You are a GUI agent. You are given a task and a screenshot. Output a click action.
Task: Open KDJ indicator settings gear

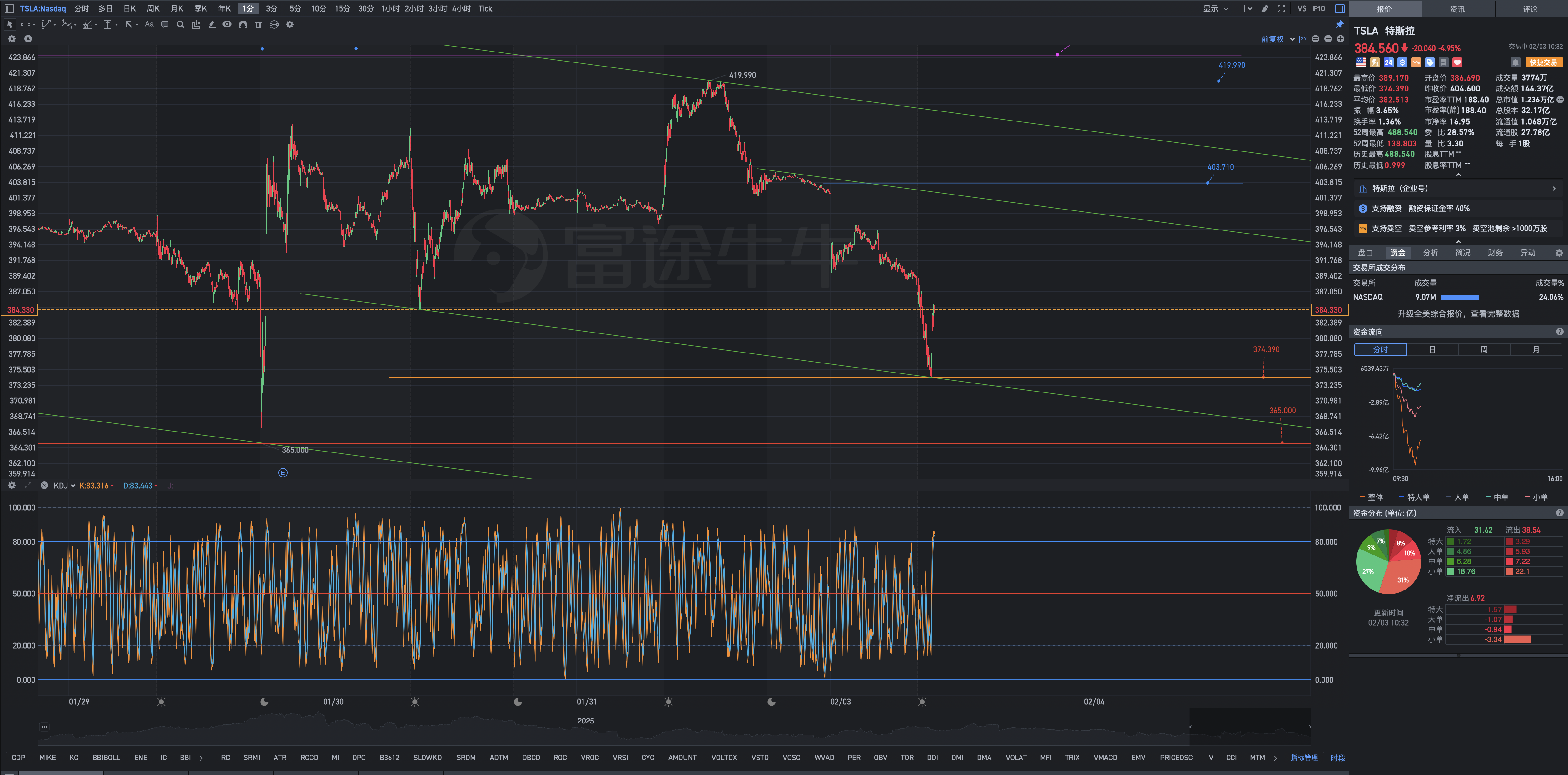[x=12, y=486]
